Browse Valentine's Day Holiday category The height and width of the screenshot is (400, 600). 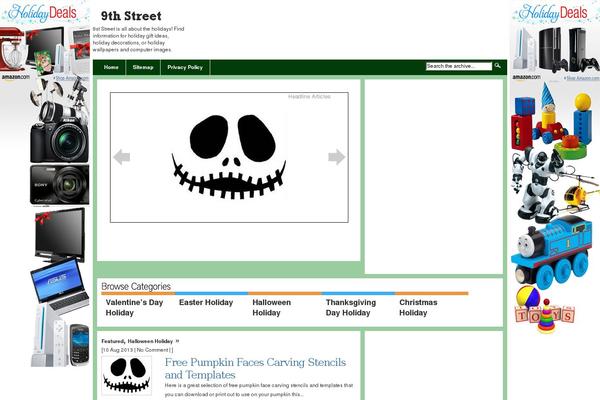[134, 307]
